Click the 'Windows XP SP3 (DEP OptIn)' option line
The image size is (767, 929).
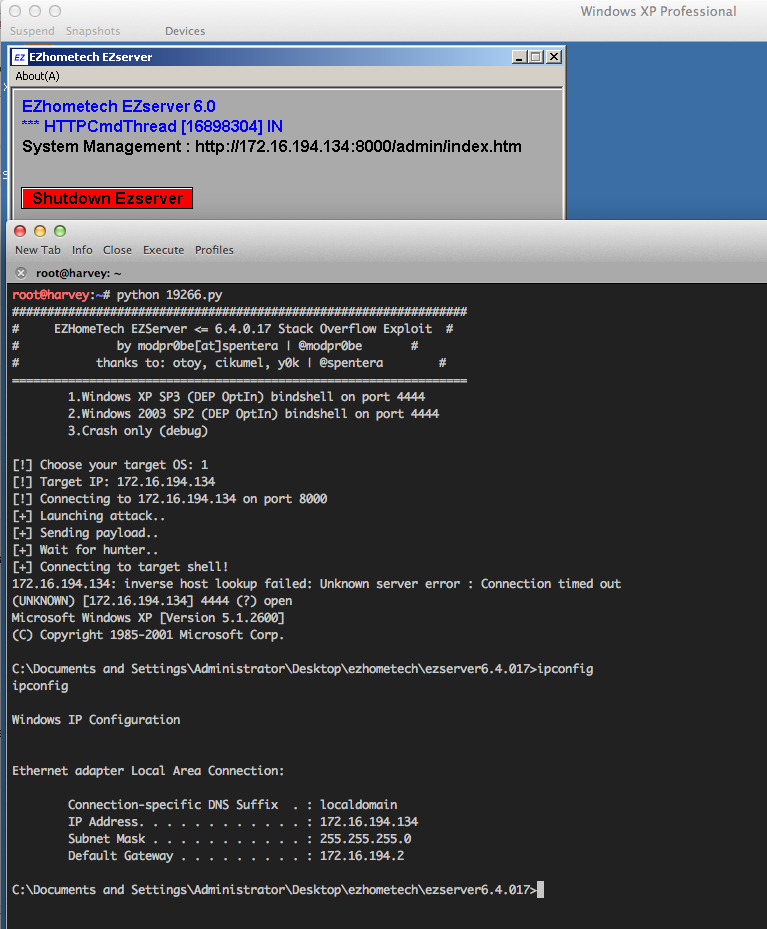pos(246,397)
